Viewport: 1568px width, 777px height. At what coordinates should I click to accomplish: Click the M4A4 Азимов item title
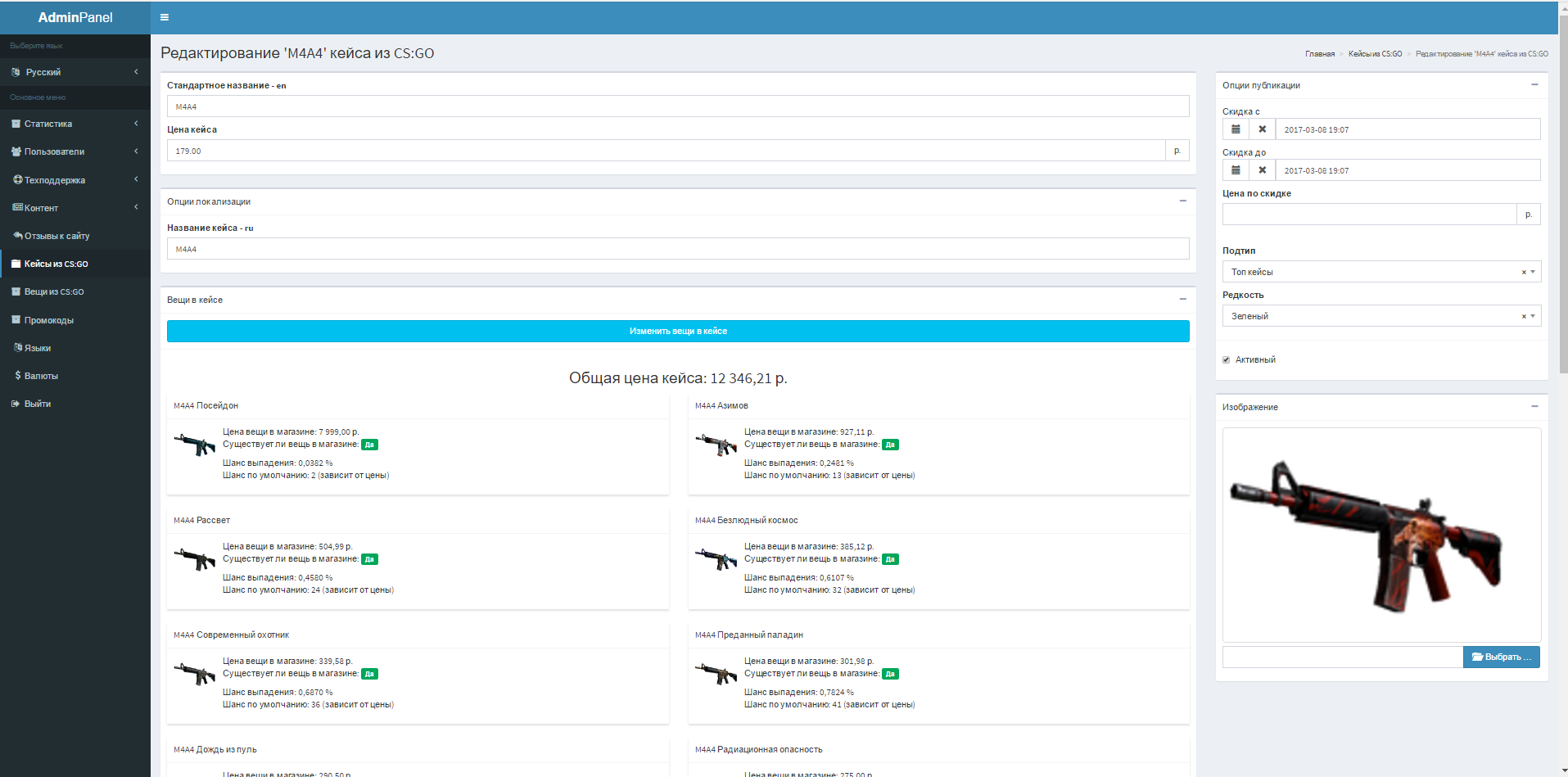tap(721, 406)
